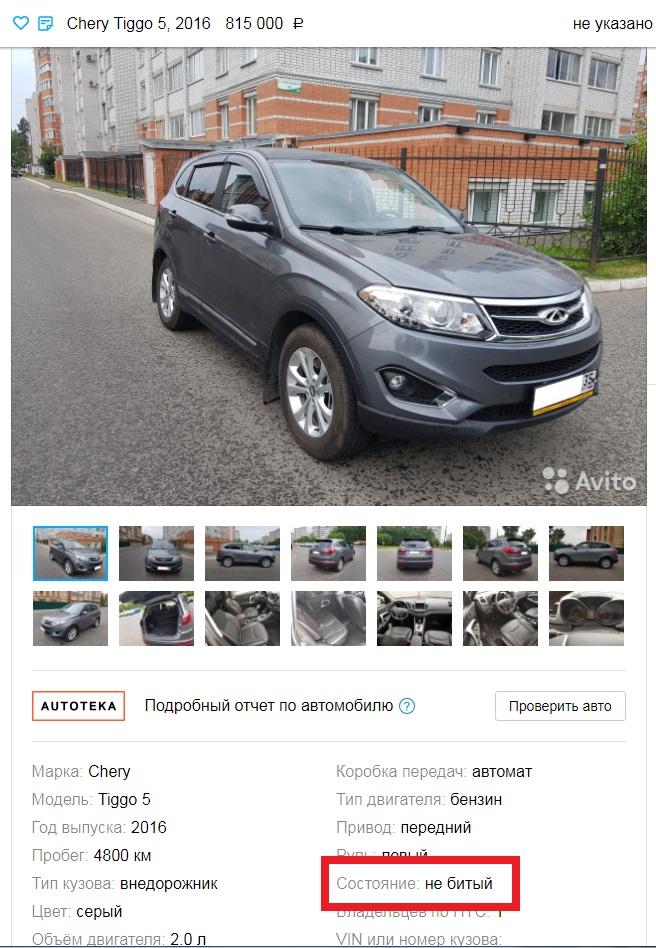Select the rear view thumbnail with red taillights

(x=414, y=553)
